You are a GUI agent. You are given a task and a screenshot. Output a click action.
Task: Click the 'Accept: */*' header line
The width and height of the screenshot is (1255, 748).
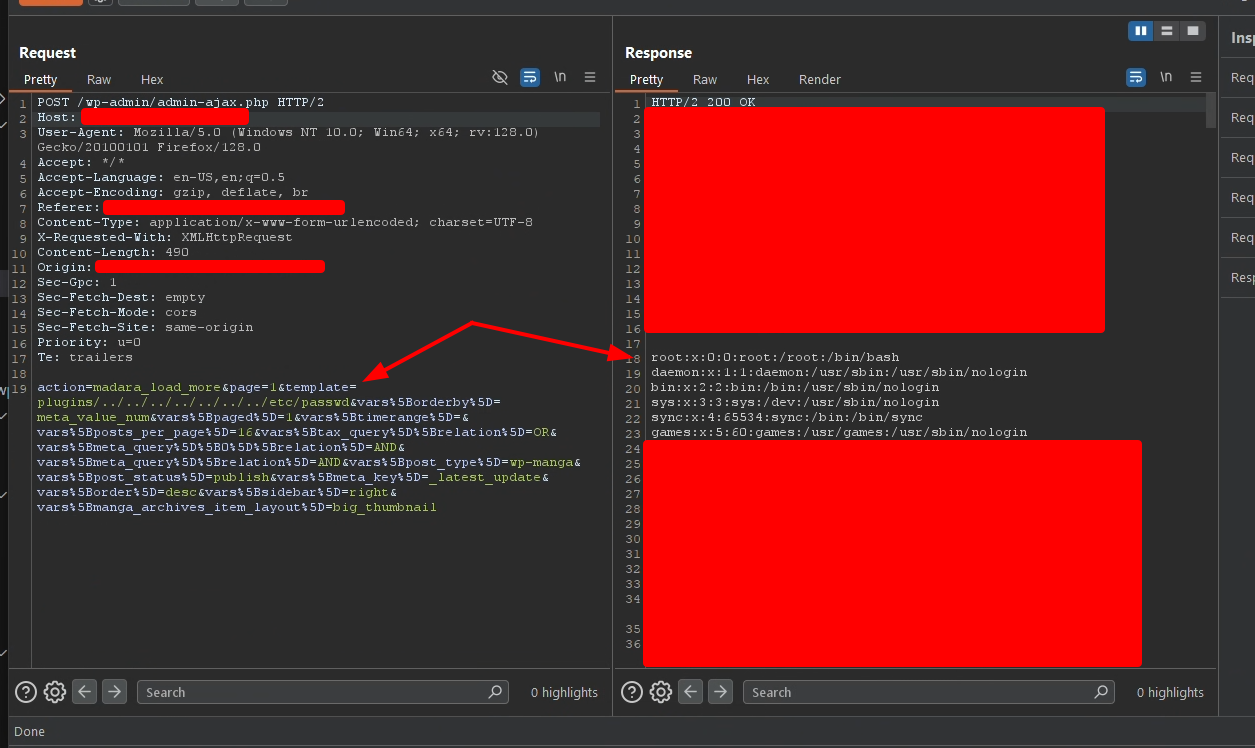pos(81,162)
